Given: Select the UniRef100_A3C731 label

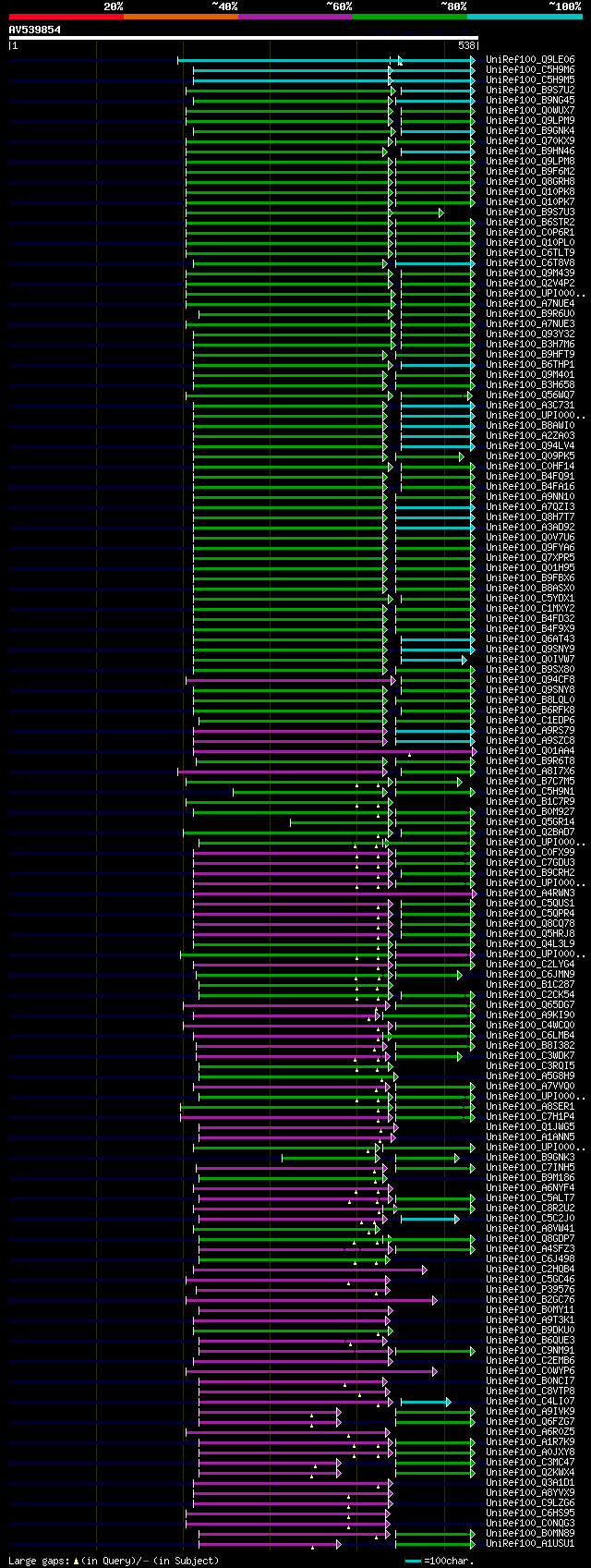Looking at the screenshot, I should pos(530,406).
